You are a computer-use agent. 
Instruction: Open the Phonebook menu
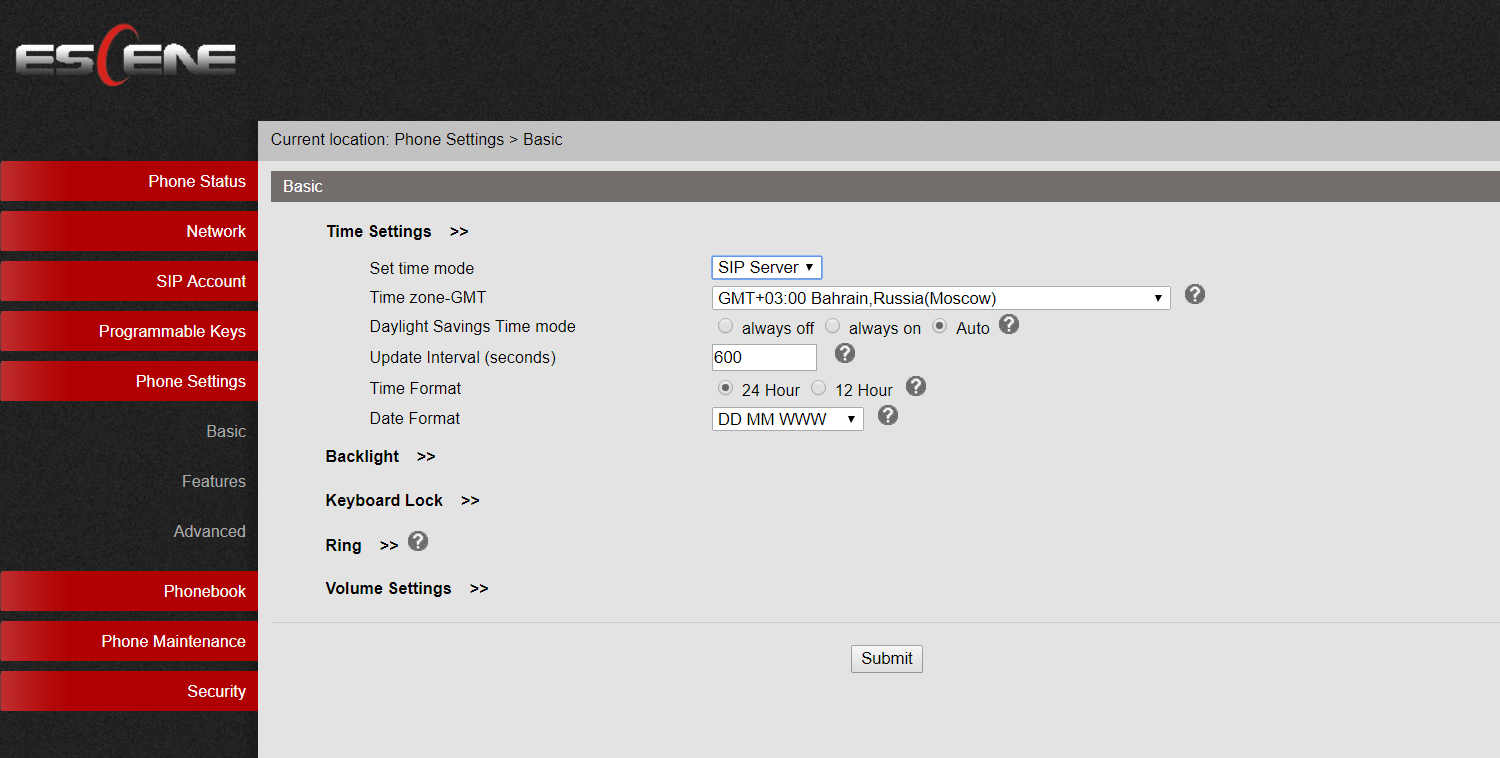(129, 591)
